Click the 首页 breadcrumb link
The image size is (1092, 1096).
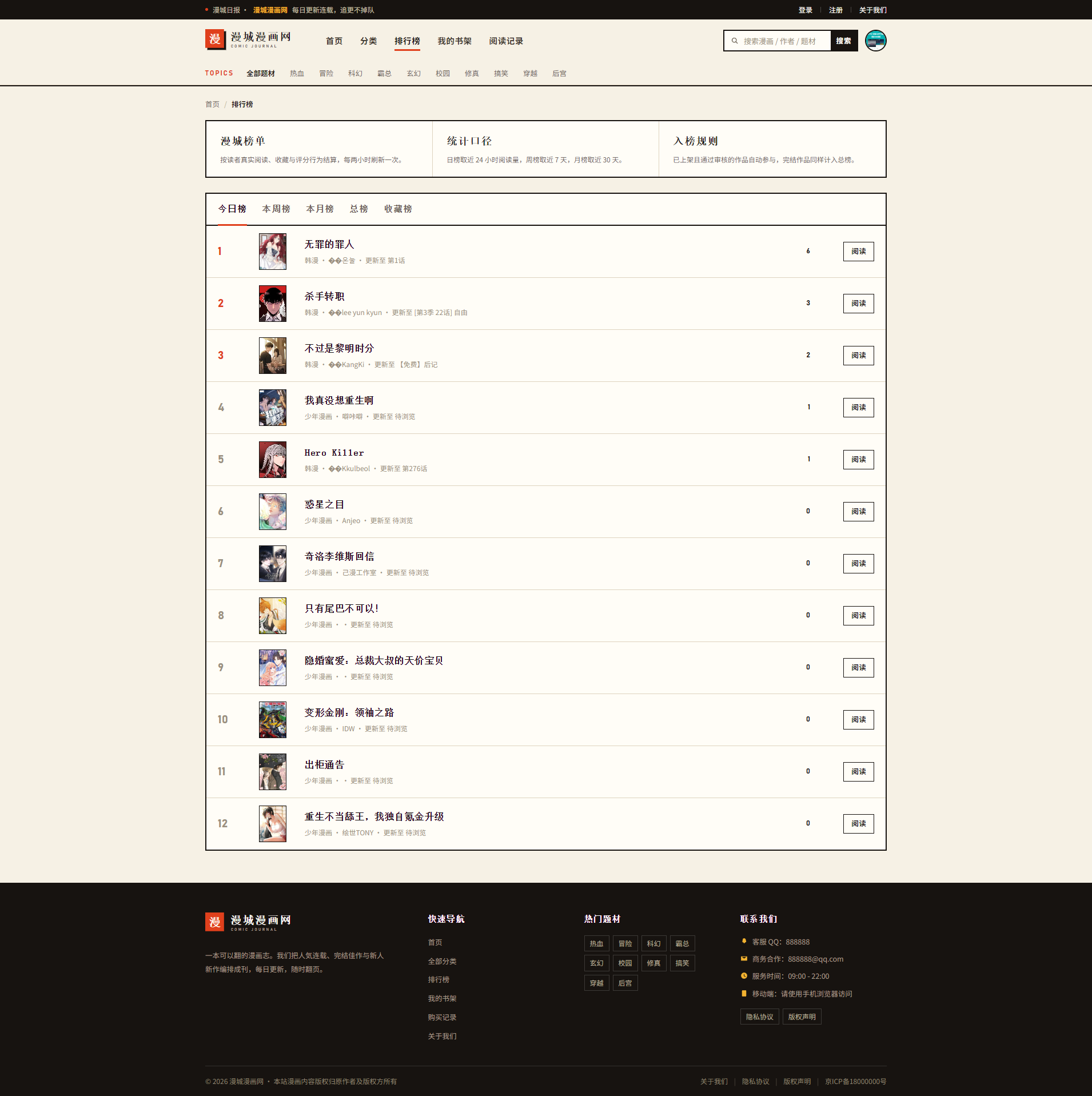coord(212,104)
